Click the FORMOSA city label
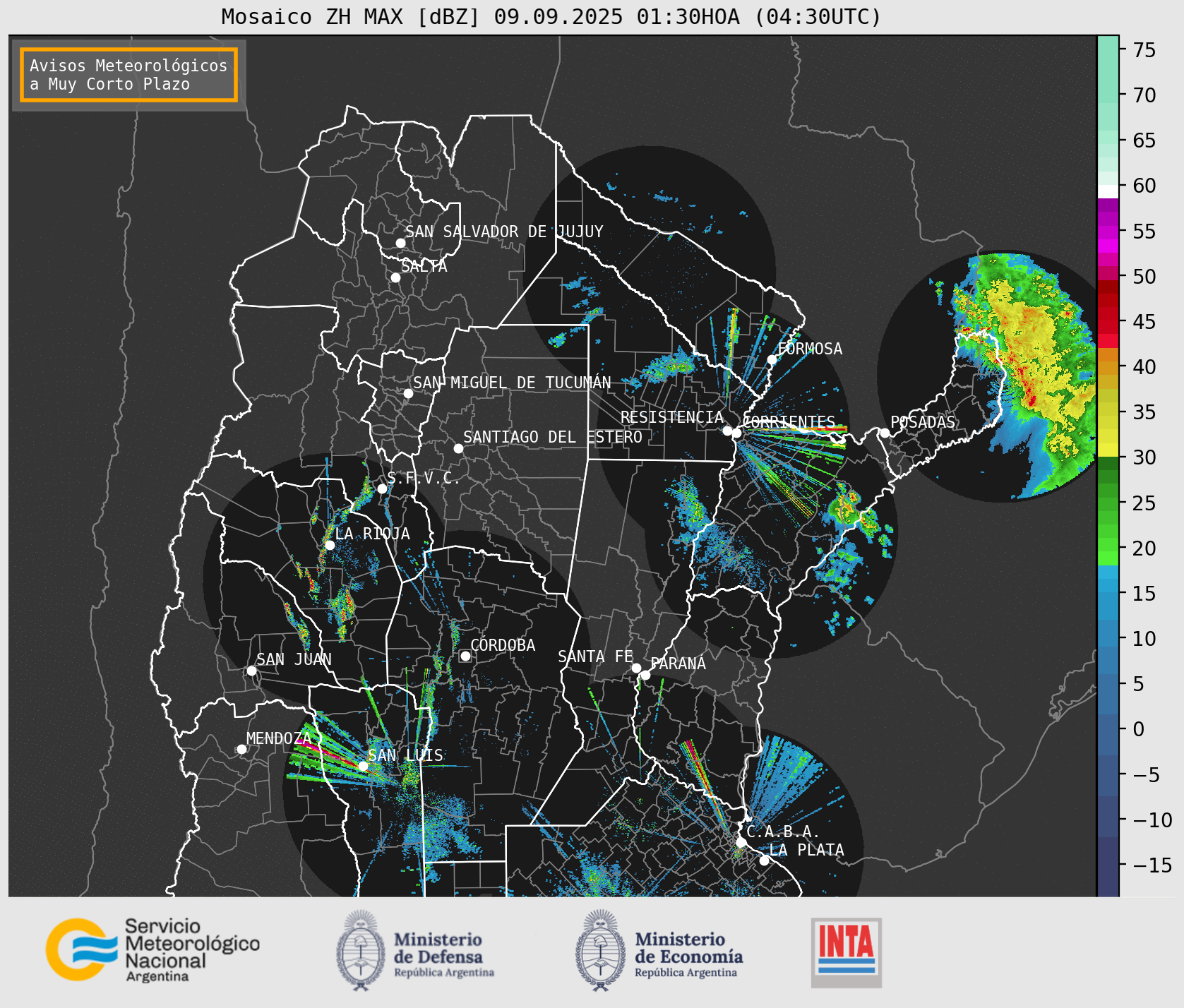 point(810,349)
